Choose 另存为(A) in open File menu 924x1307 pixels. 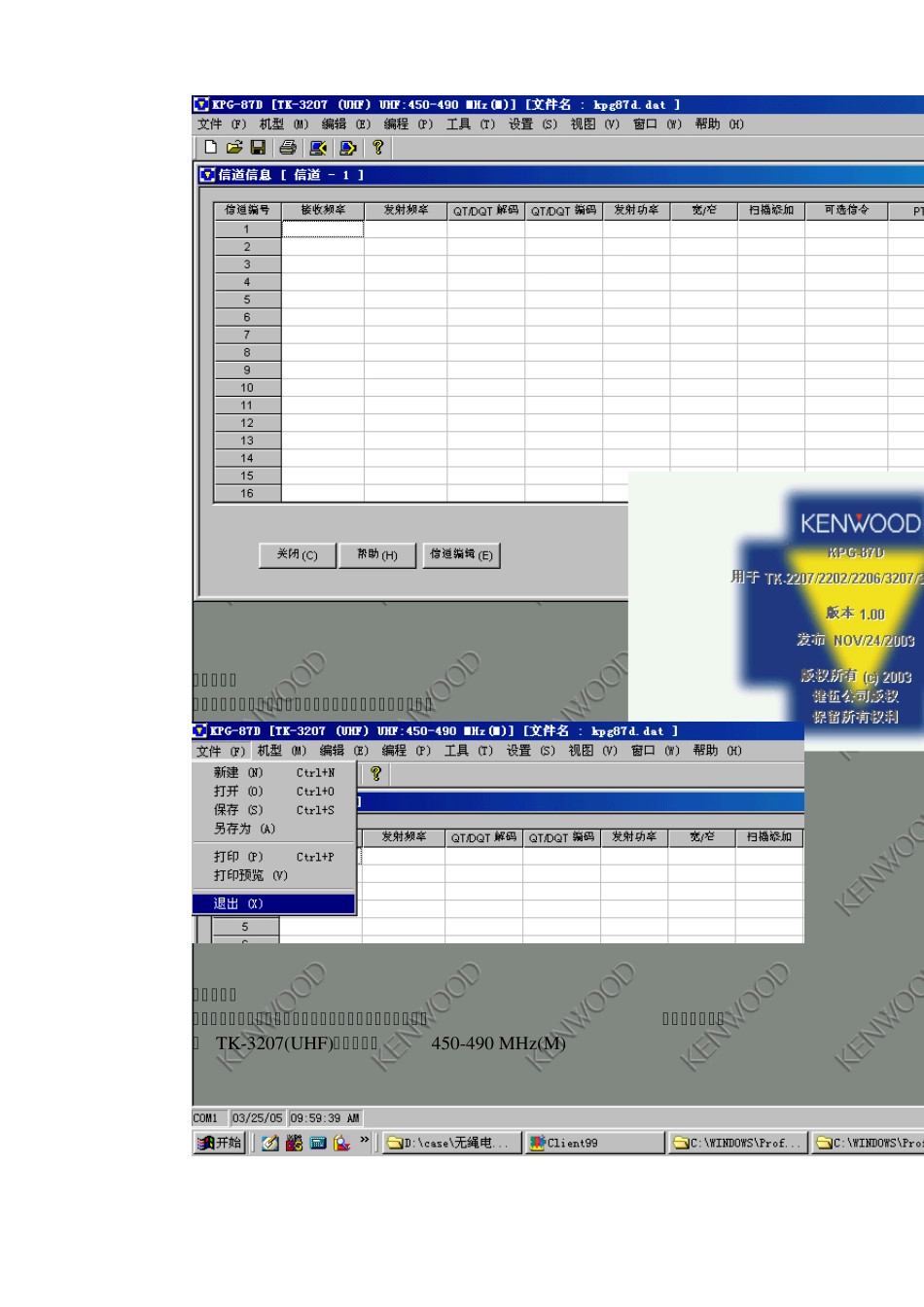click(274, 829)
